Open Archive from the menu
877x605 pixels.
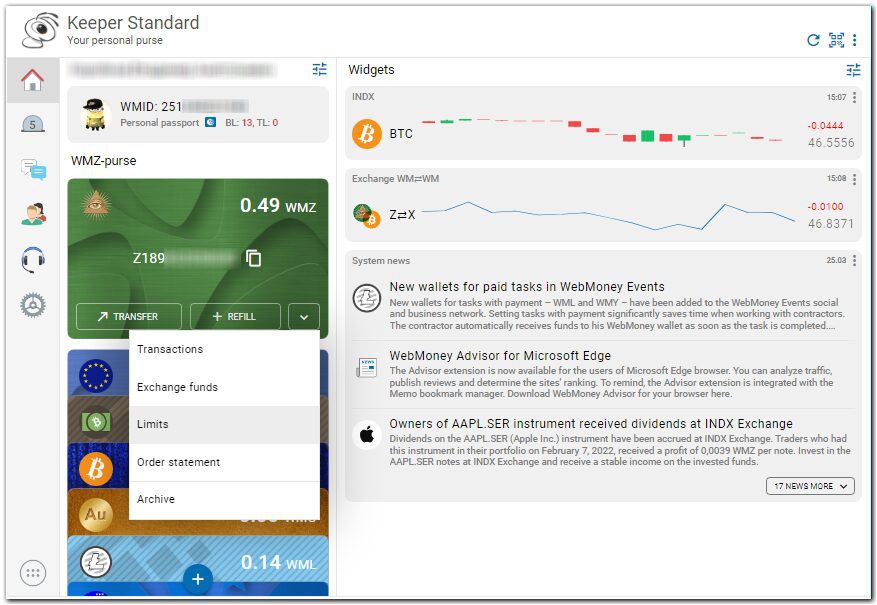tap(224, 499)
